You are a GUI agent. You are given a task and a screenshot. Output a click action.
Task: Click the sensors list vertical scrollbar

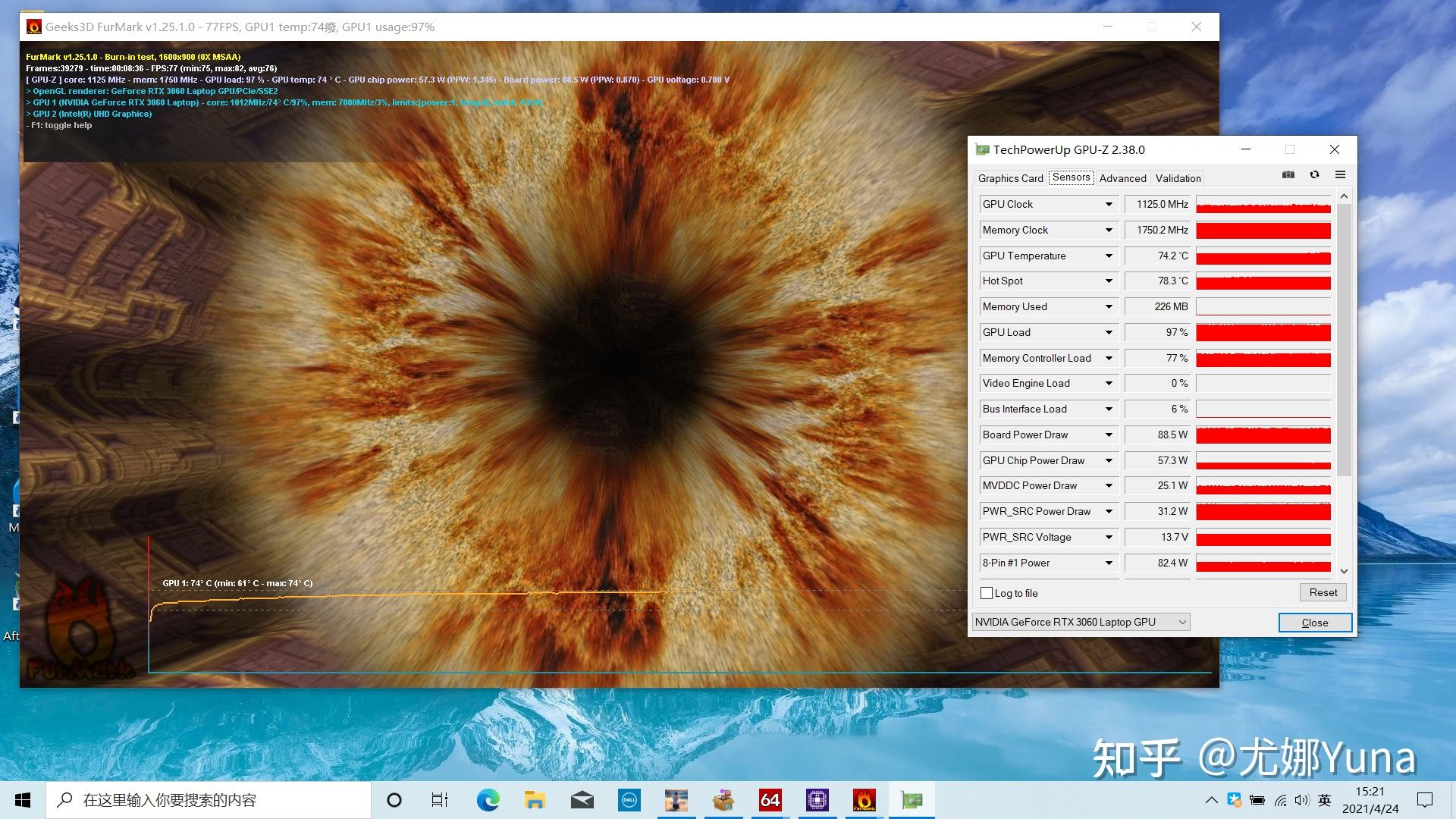[x=1344, y=341]
